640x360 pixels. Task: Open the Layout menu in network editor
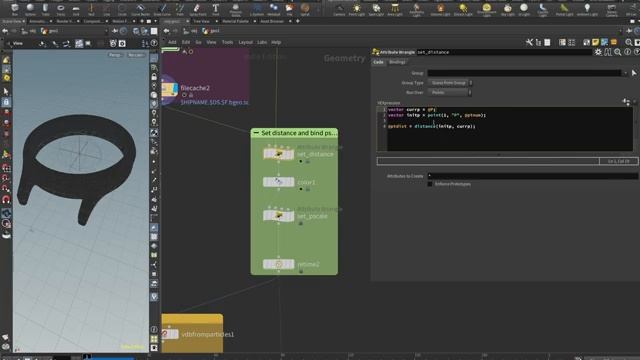click(x=245, y=42)
